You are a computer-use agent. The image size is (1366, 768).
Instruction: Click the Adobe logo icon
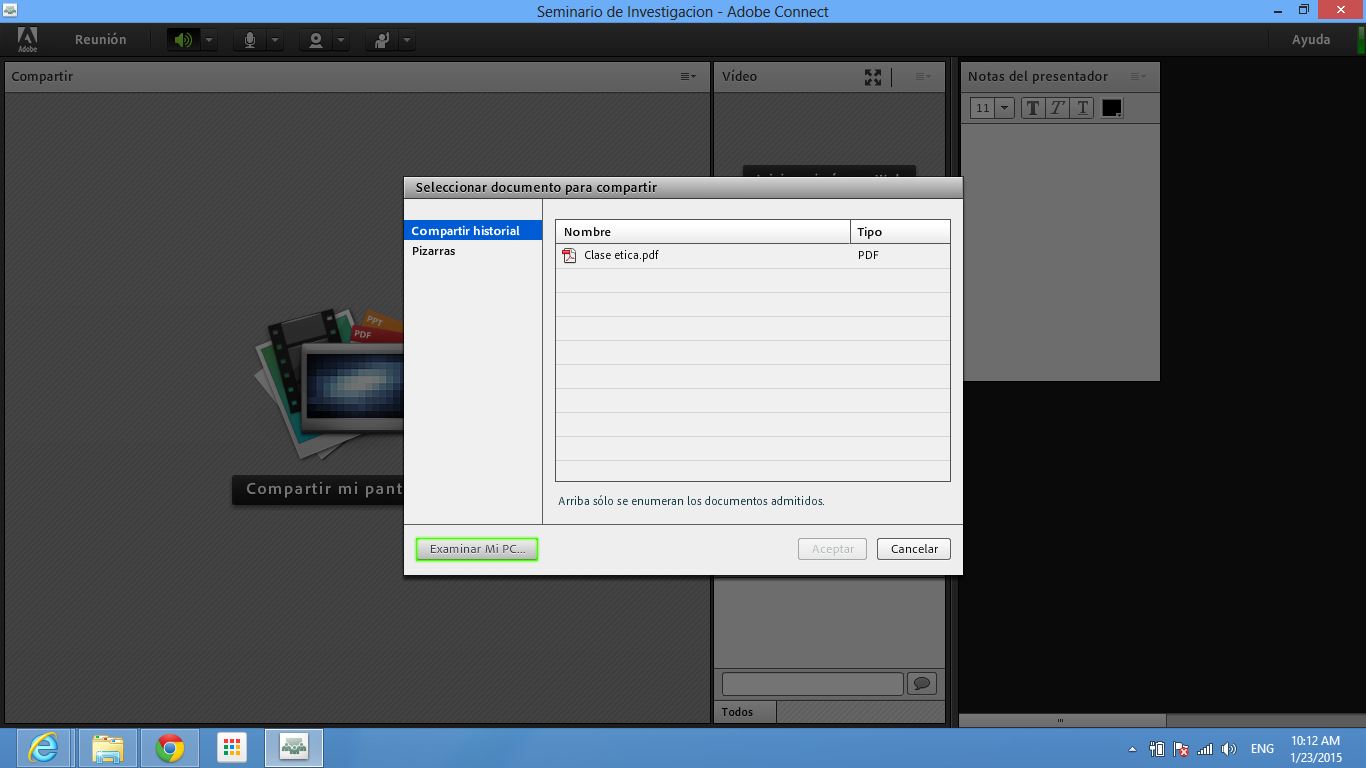pyautogui.click(x=27, y=40)
